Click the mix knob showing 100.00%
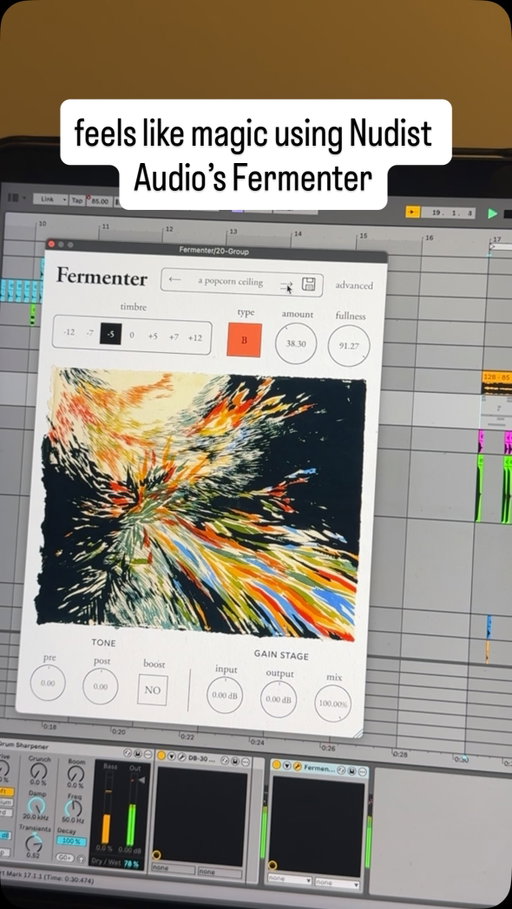Viewport: 512px width, 909px height. coord(333,703)
